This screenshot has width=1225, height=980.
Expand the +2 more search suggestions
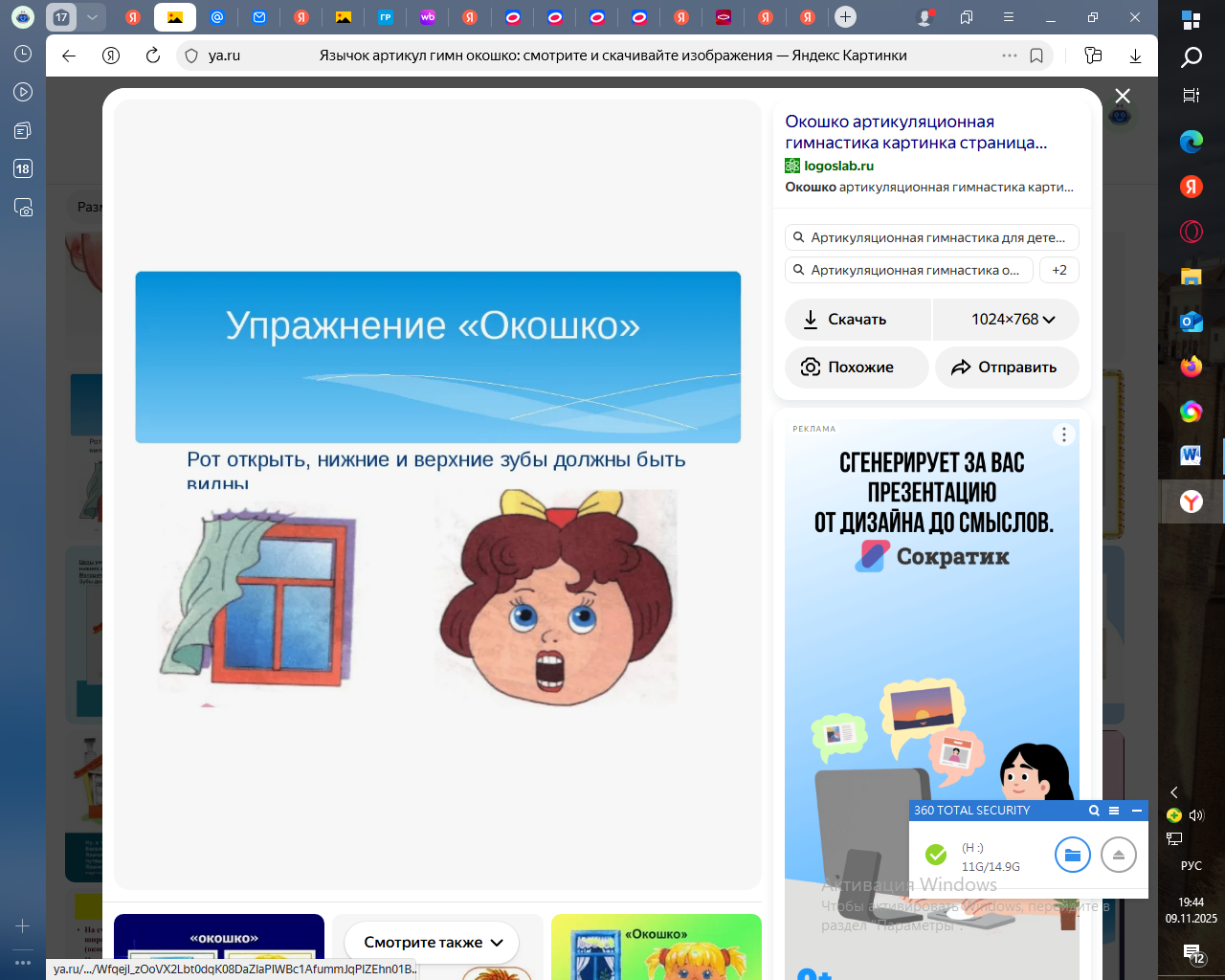point(1058,270)
